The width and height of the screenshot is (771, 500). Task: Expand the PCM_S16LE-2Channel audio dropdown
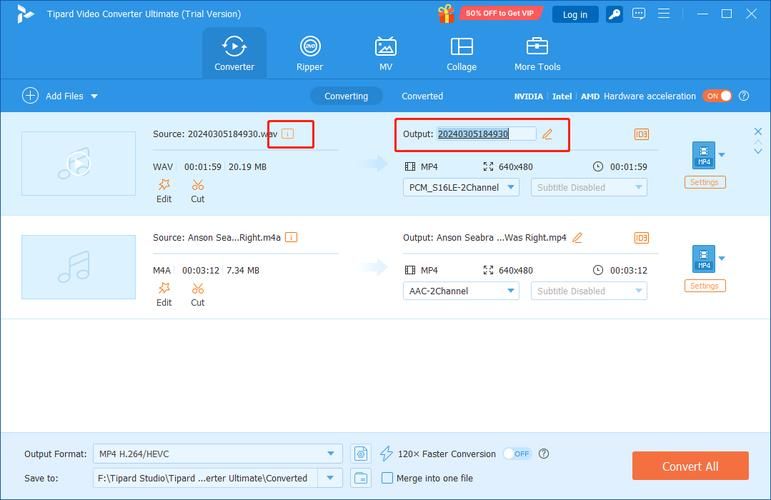(x=461, y=187)
